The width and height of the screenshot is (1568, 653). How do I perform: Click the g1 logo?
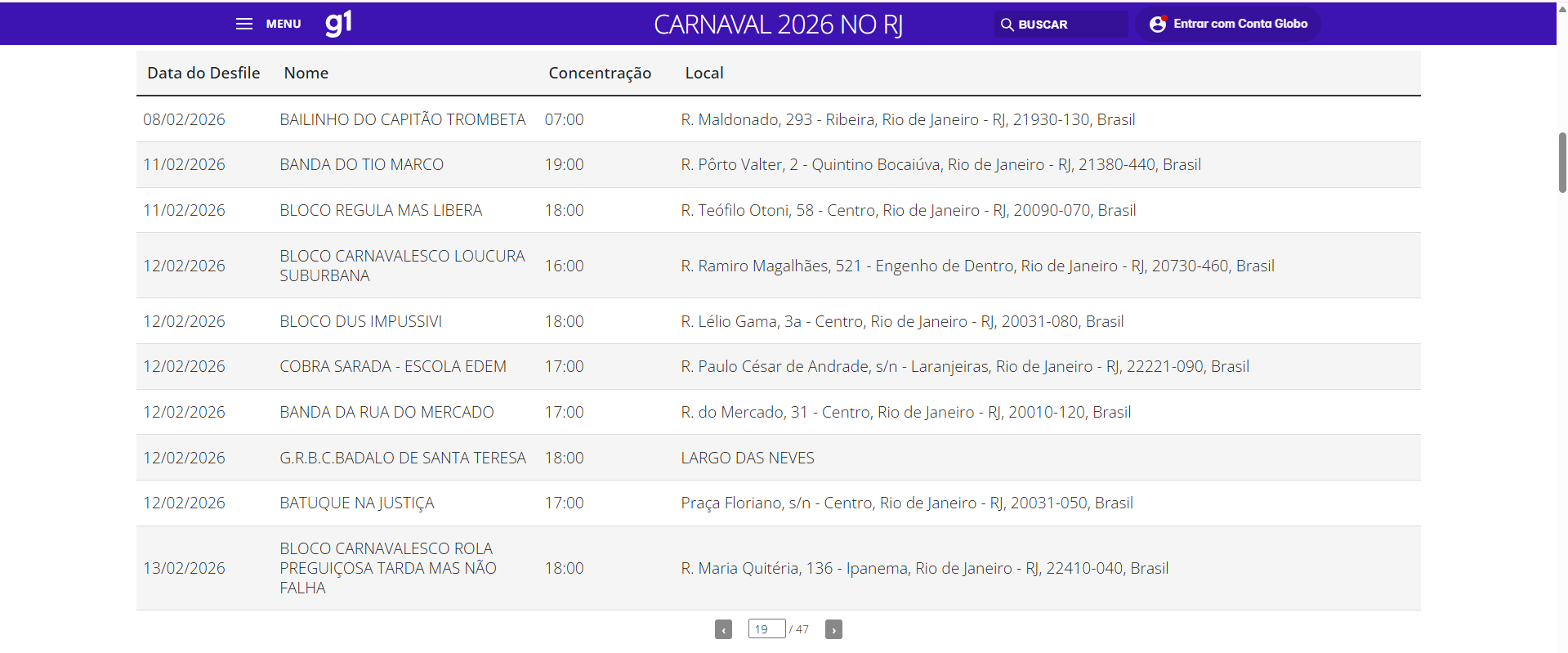pyautogui.click(x=338, y=23)
